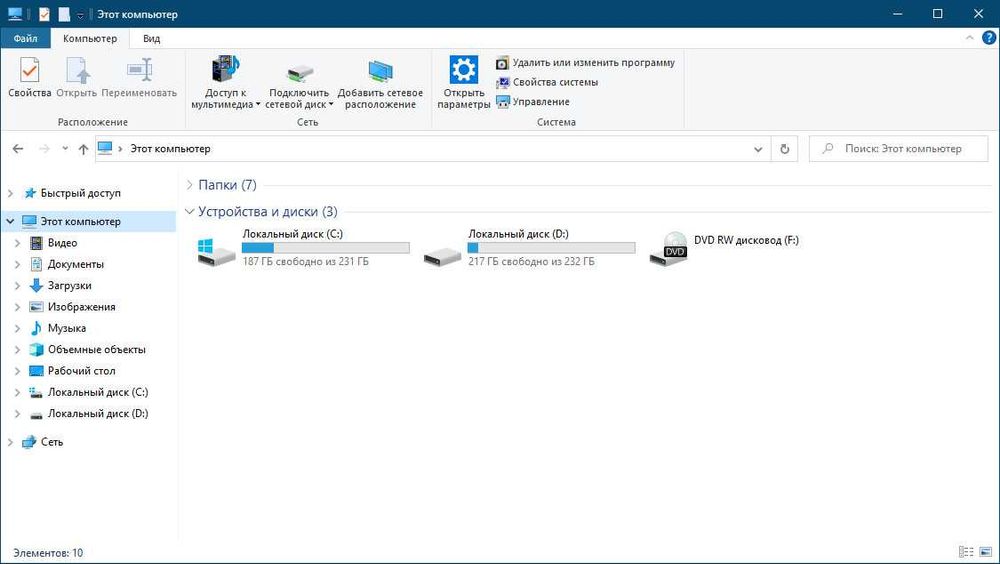The image size is (1000, 564).
Task: Switch to the Вид tab
Action: pos(151,38)
